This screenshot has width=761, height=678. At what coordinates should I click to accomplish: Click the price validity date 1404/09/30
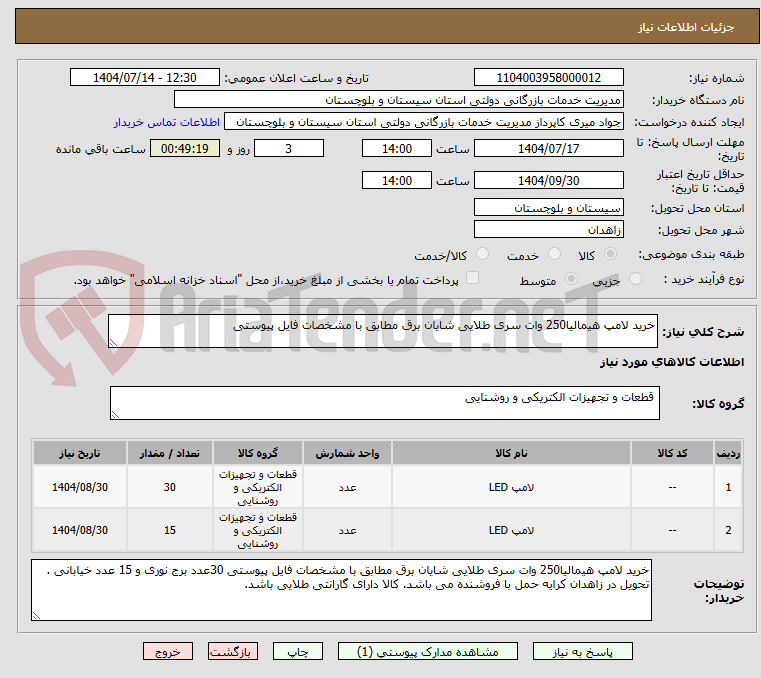[548, 181]
